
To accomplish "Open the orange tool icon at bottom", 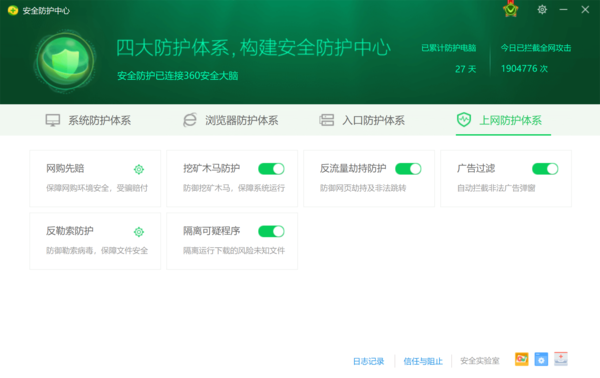I will 522,359.
